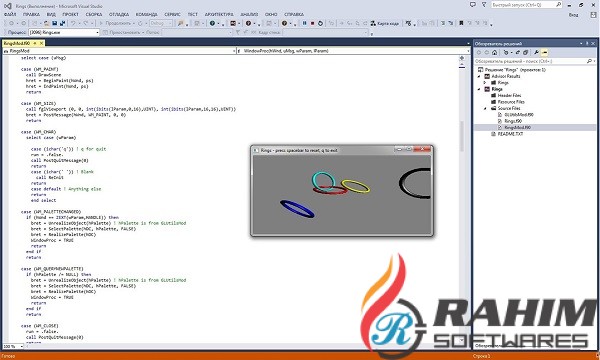This screenshot has width=600, height=360.
Task: Collapse the Source Files folder
Action: [x=485, y=108]
